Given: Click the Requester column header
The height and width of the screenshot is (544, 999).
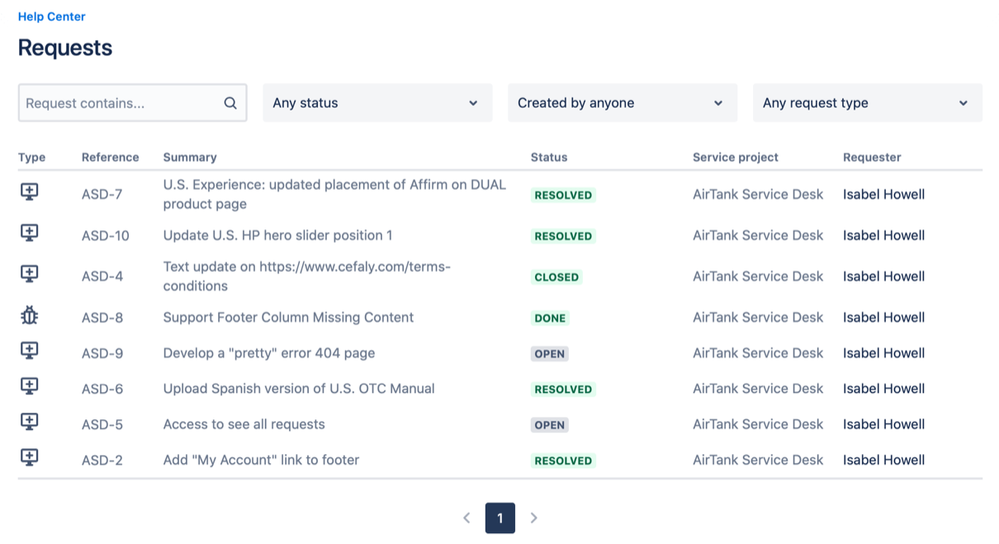Looking at the screenshot, I should 872,157.
